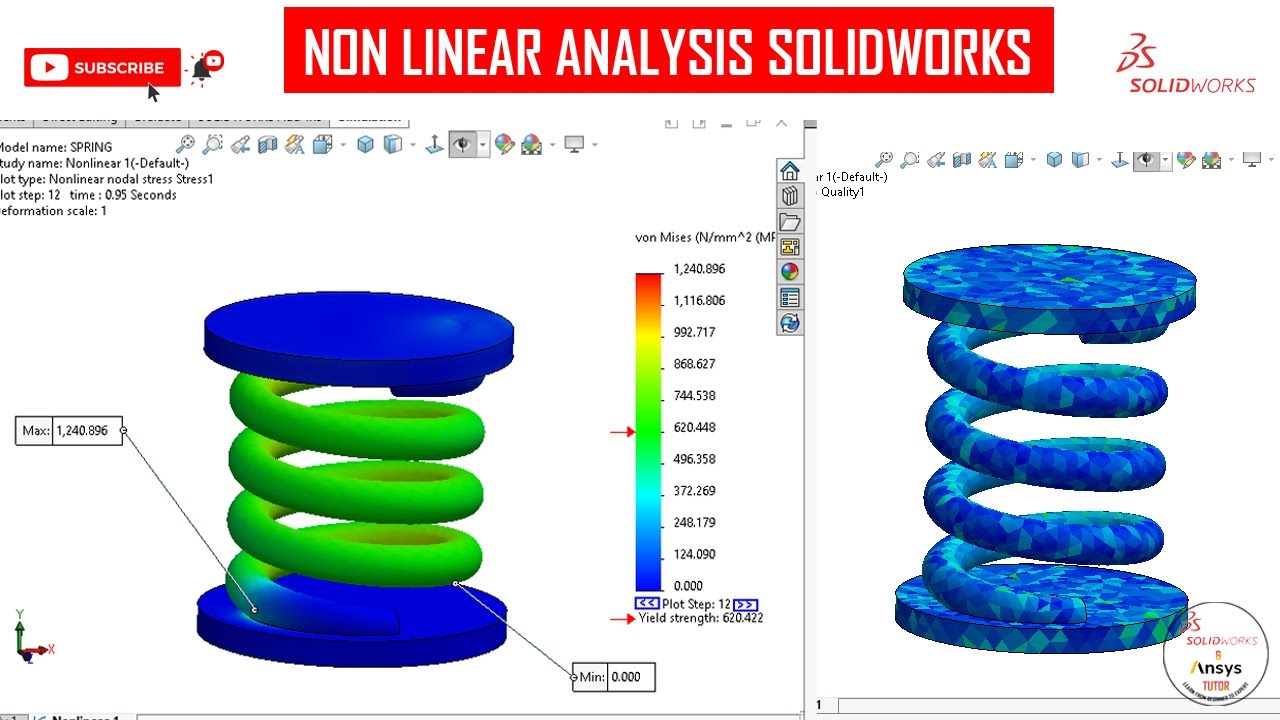The width and height of the screenshot is (1280, 720).
Task: Click Apply Scene icon in the right mesh window
Action: pos(1212,159)
